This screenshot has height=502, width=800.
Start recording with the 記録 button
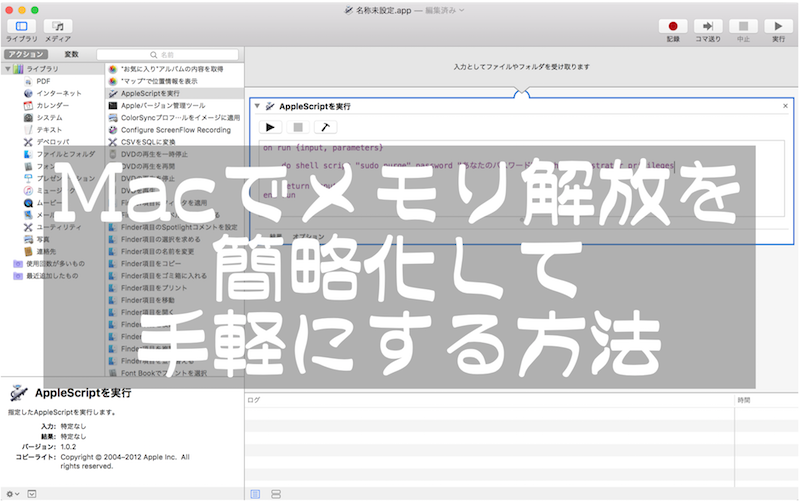[x=672, y=26]
